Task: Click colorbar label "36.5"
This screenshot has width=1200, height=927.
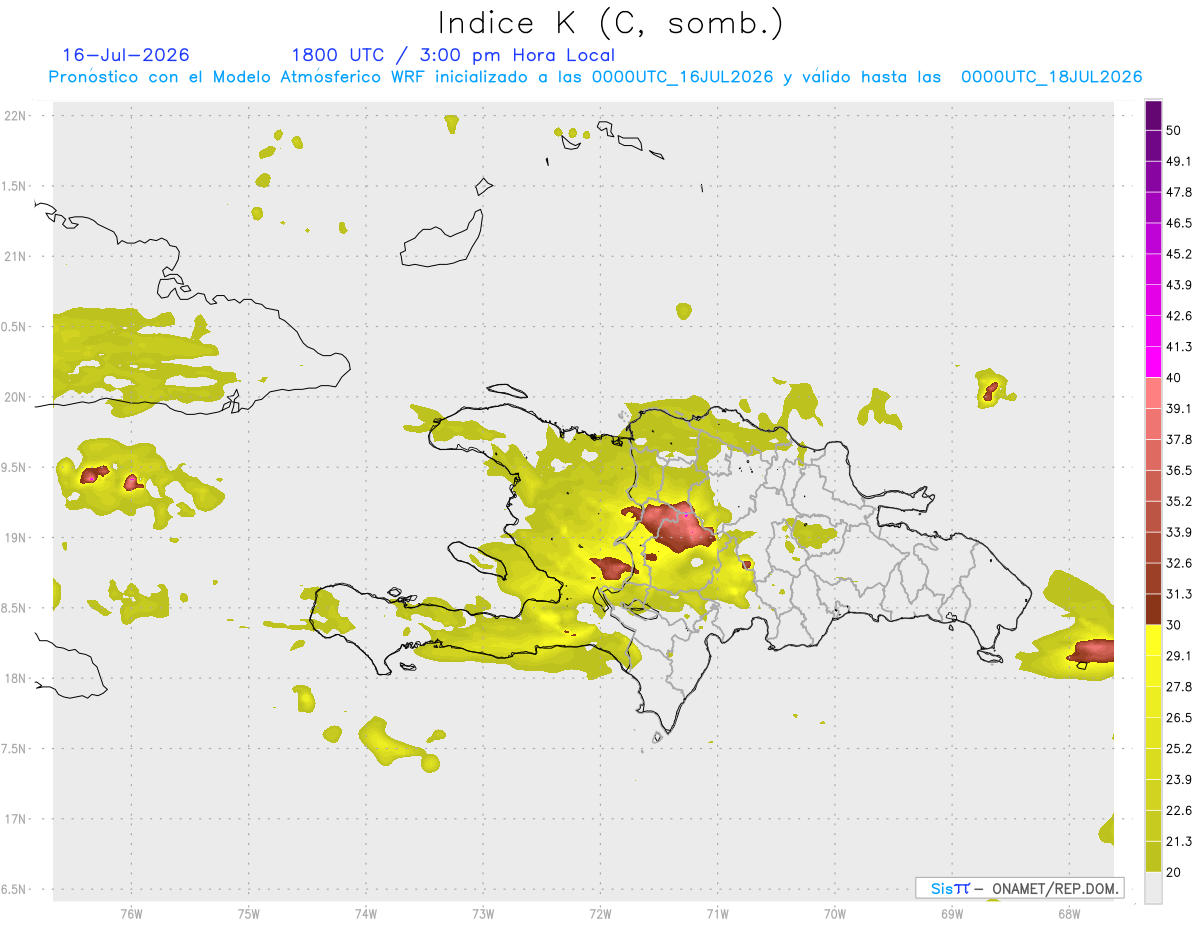Action: [x=1179, y=470]
